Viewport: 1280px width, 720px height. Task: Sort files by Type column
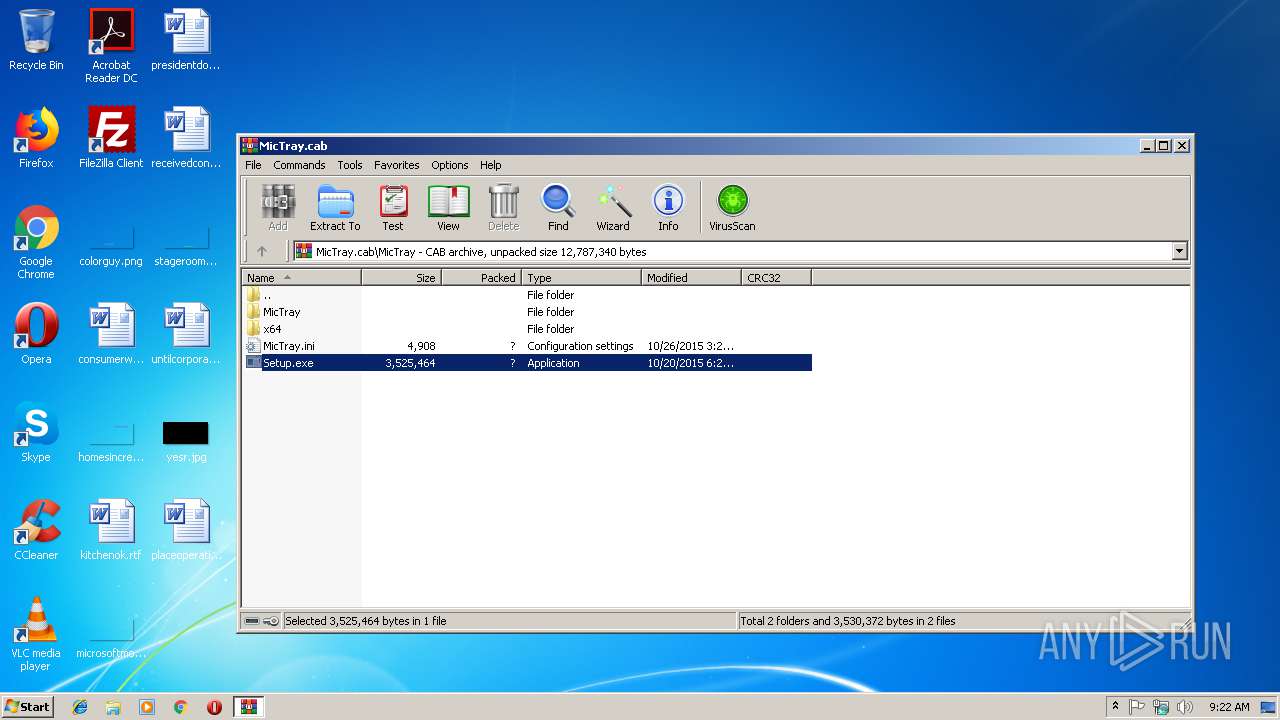click(x=581, y=278)
